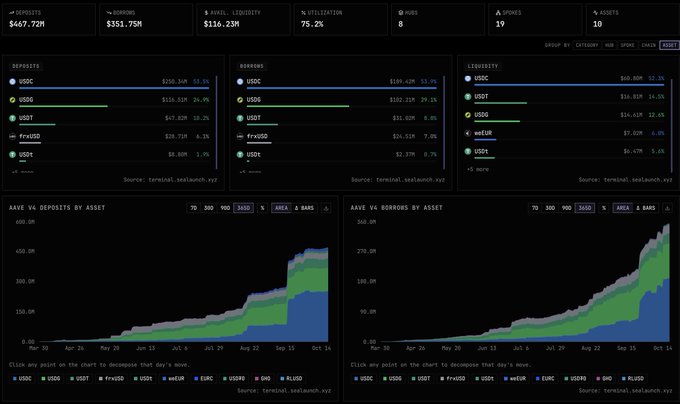The height and width of the screenshot is (404, 680).
Task: Click the blue USDC area in Deposits chart
Action: [308, 319]
